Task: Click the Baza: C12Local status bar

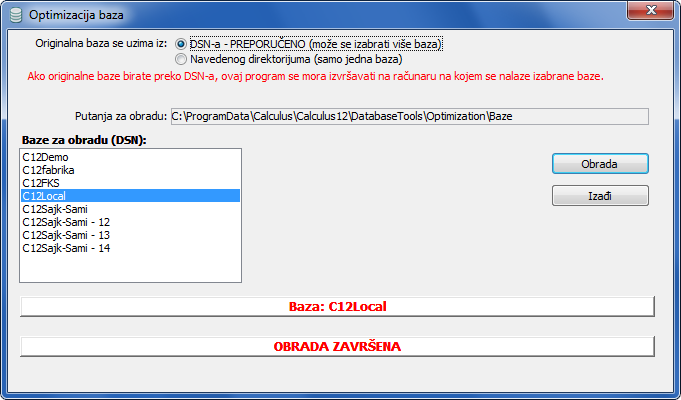Action: point(337,307)
